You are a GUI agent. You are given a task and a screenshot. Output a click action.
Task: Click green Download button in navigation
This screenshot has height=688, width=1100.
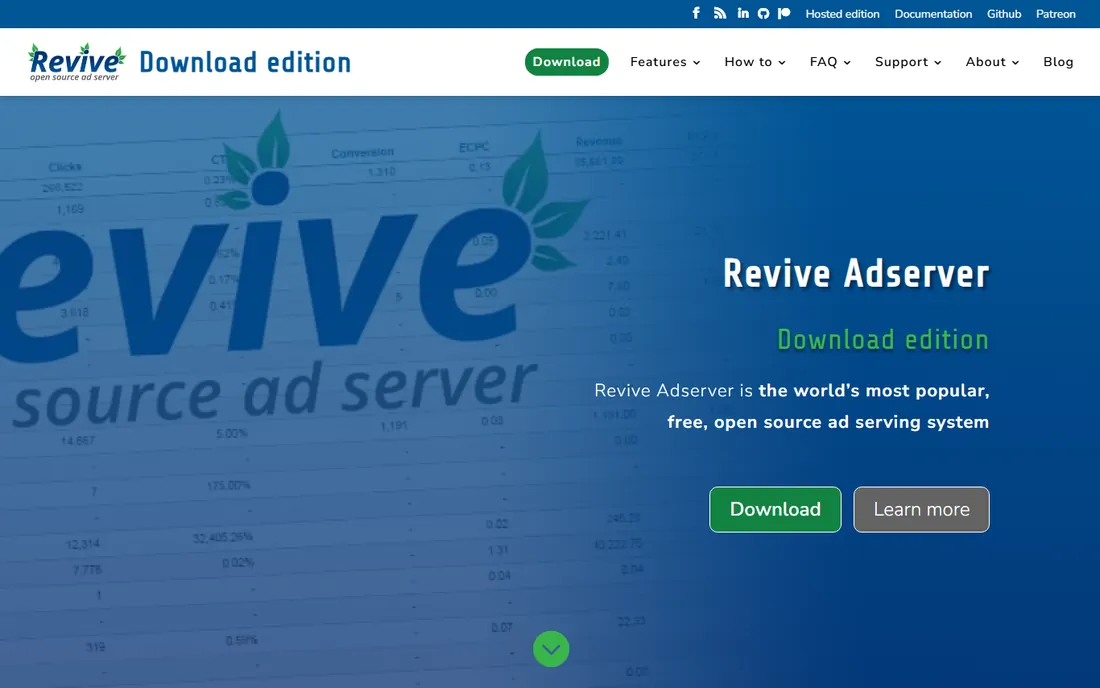[566, 62]
